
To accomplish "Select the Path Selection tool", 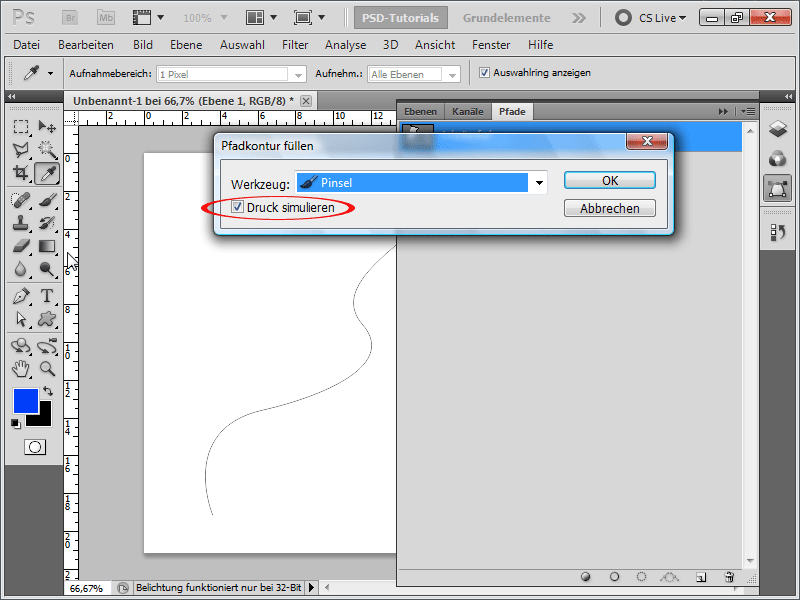I will coord(21,319).
